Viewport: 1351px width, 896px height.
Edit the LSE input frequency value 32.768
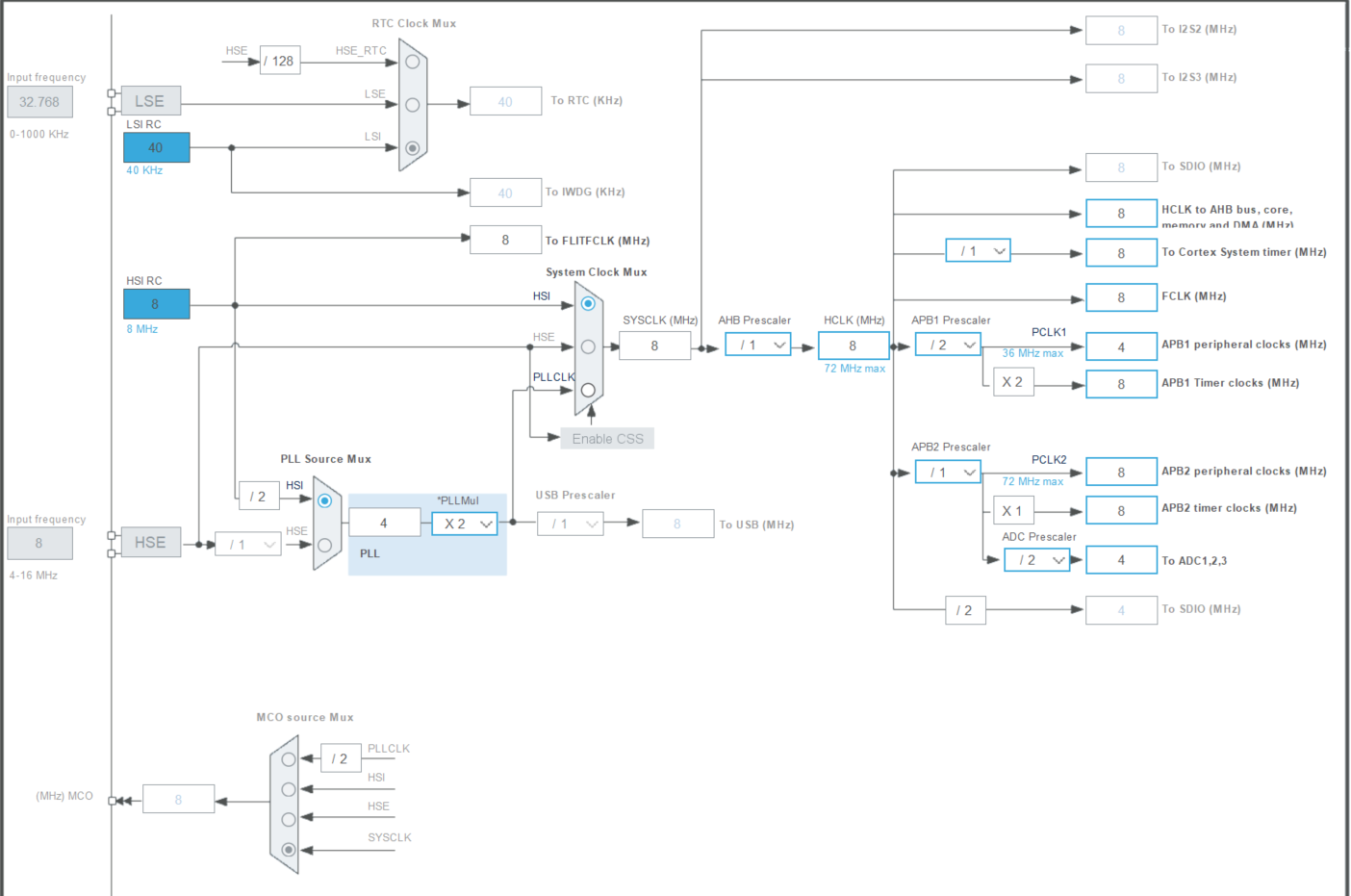tap(39, 101)
